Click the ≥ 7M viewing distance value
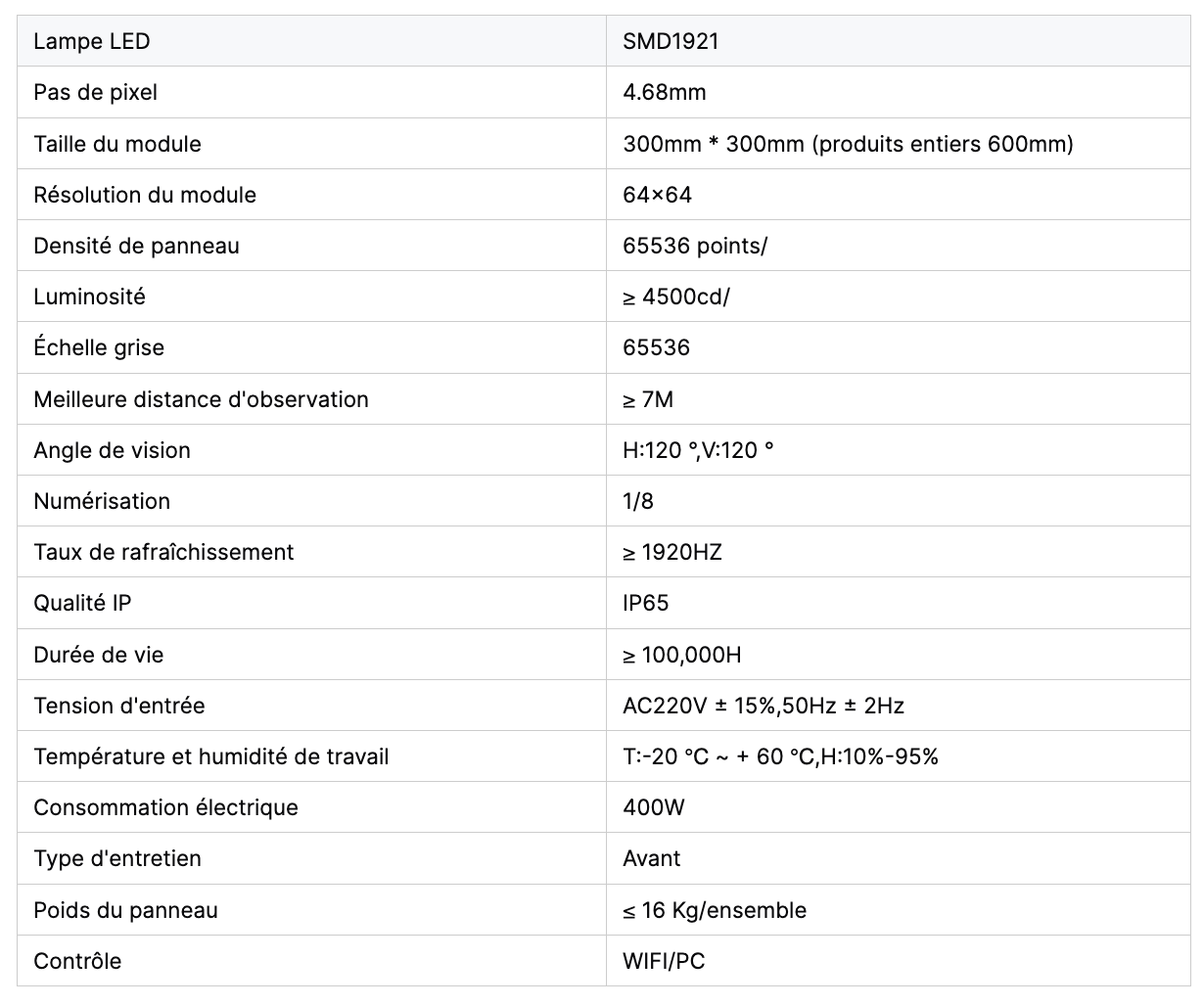1204x1006 pixels. tap(648, 399)
